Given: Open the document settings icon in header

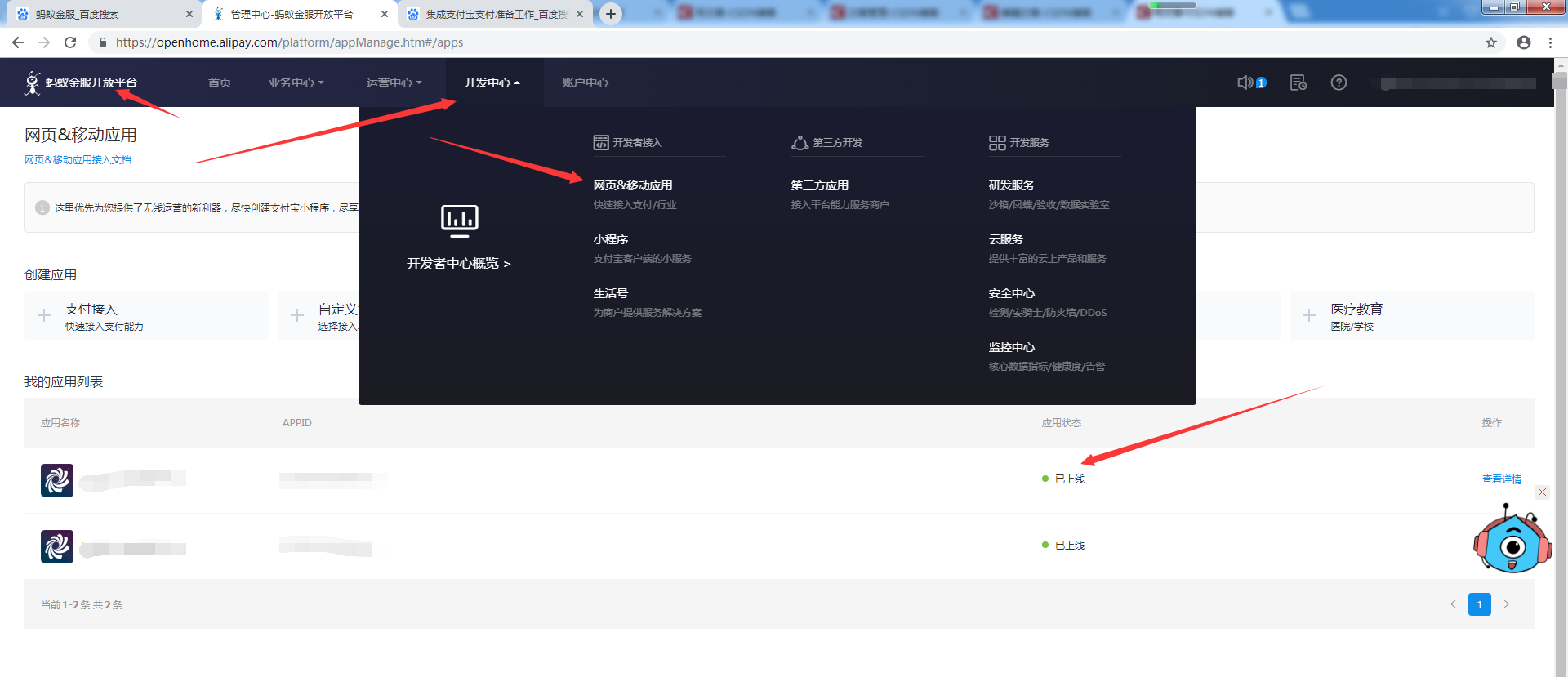Looking at the screenshot, I should [x=1298, y=82].
